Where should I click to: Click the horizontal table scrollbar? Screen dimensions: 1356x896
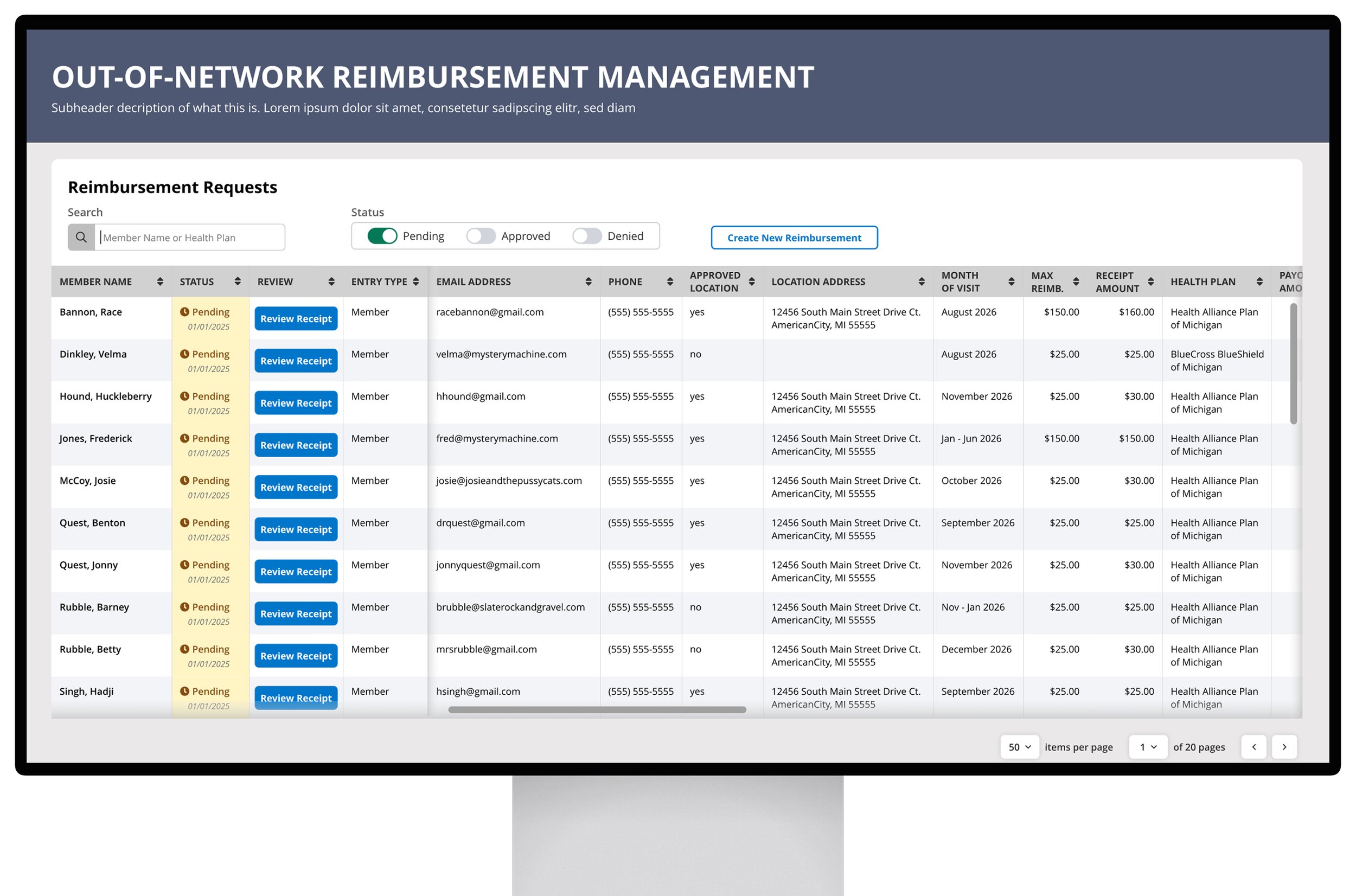coord(597,710)
